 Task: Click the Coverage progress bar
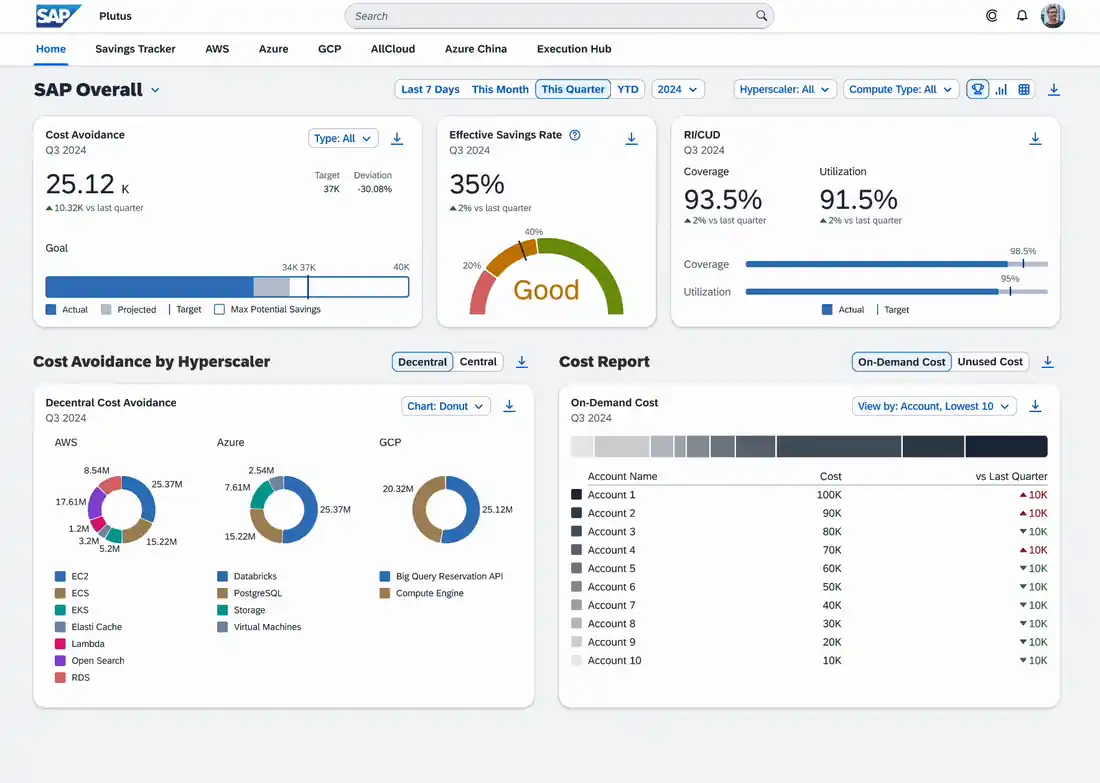pyautogui.click(x=897, y=264)
